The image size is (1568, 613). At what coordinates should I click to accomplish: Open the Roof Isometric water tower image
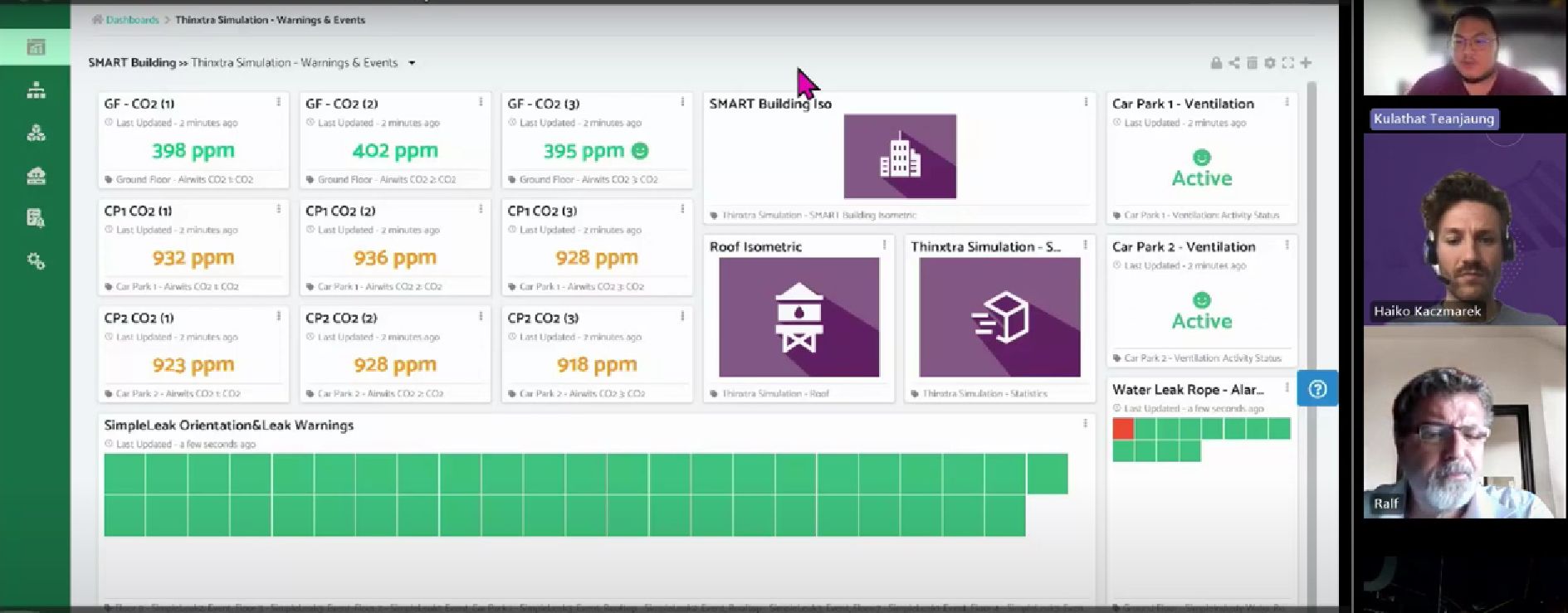[x=799, y=317]
